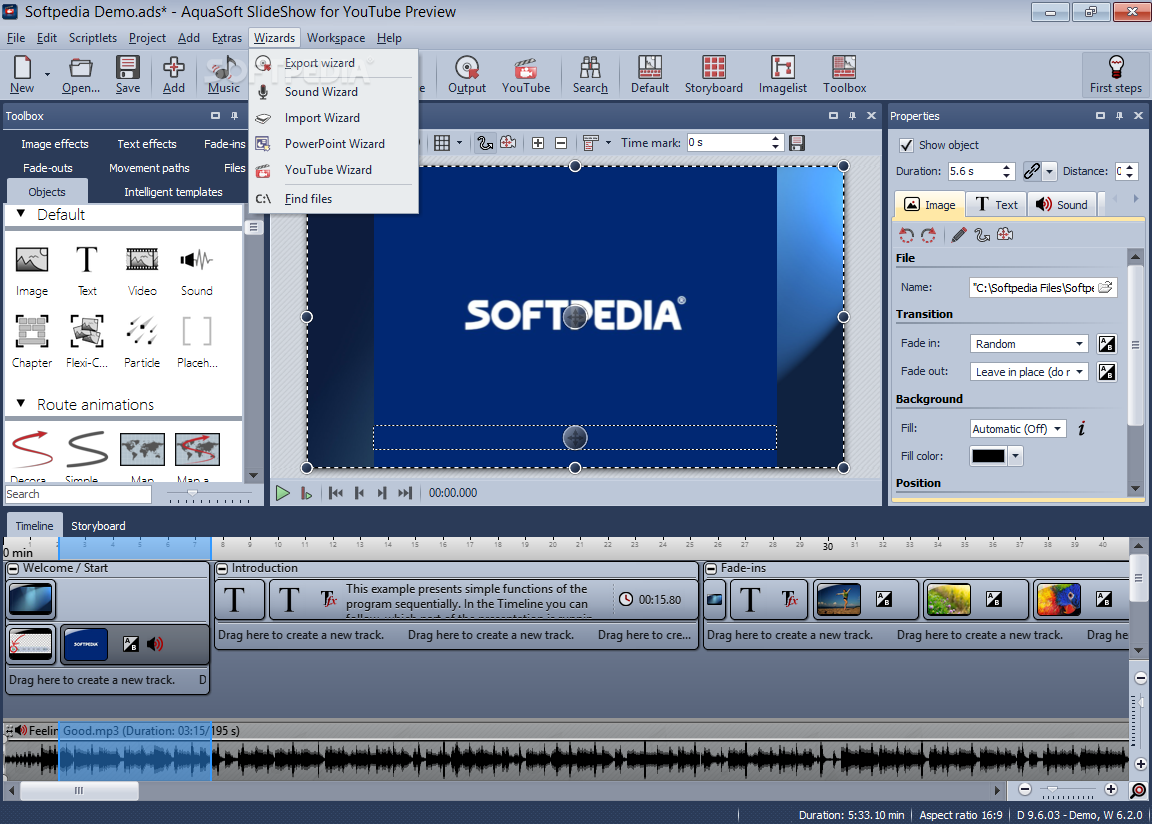Open the Fade out dropdown
Screen dimensions: 1152x824
pos(1029,372)
